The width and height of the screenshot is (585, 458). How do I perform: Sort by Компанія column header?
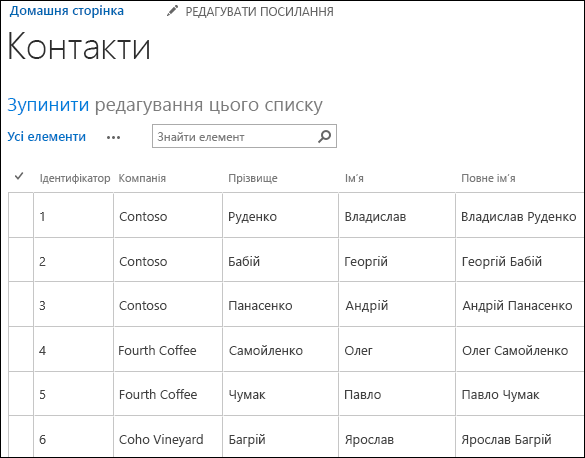pyautogui.click(x=142, y=178)
